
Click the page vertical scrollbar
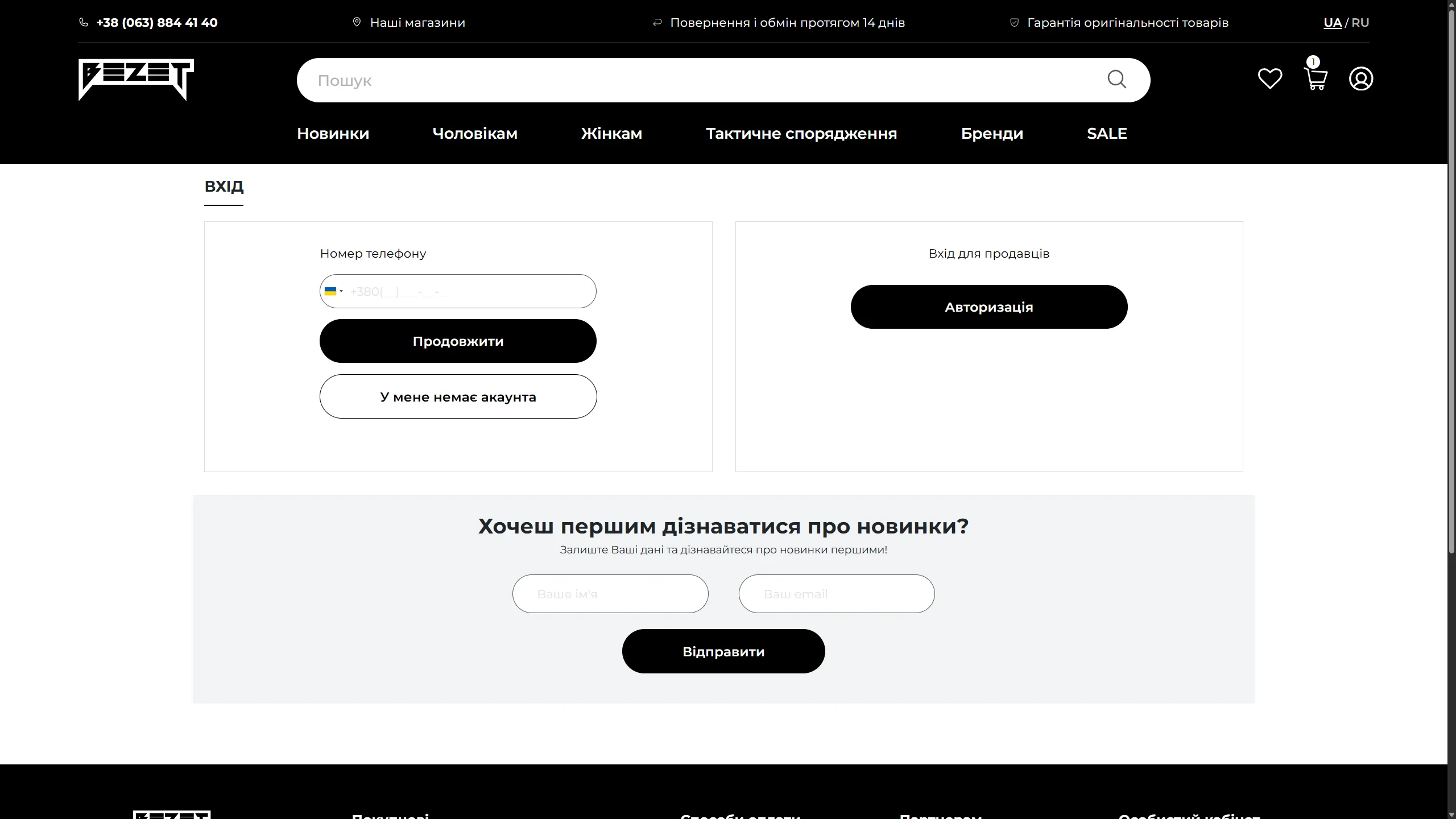(1451, 284)
